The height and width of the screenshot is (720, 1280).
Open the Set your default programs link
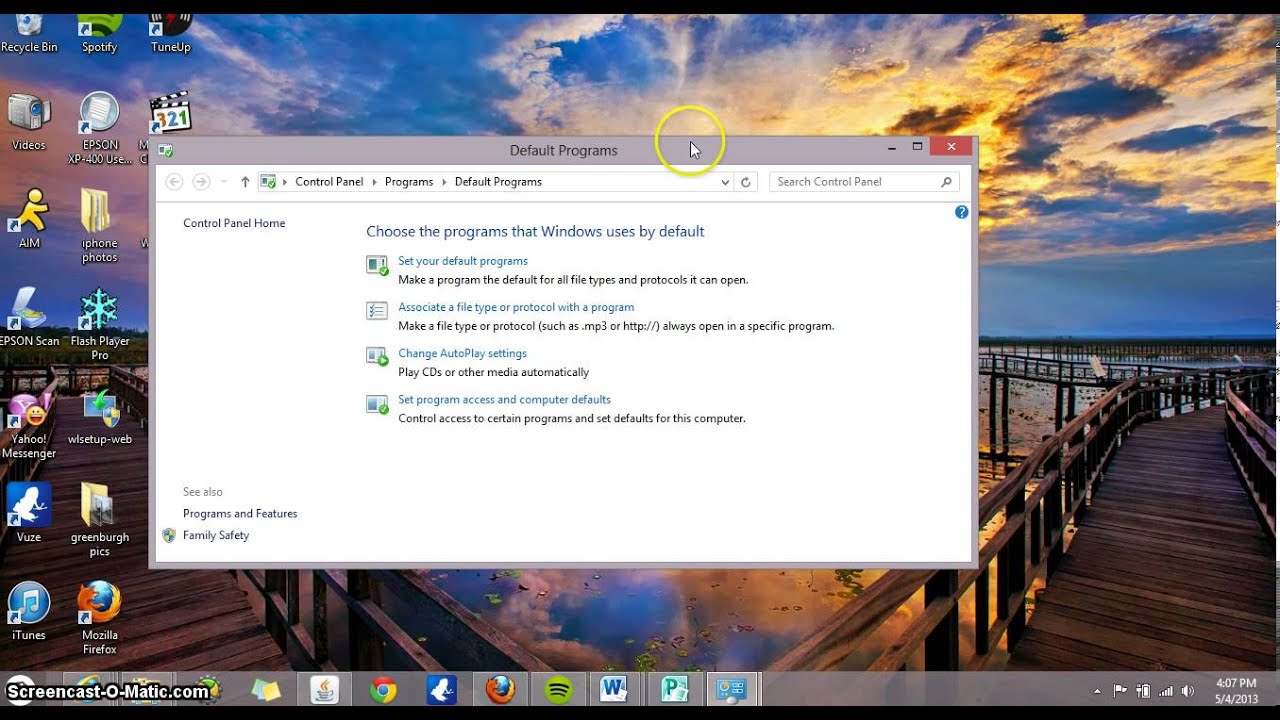tap(463, 261)
